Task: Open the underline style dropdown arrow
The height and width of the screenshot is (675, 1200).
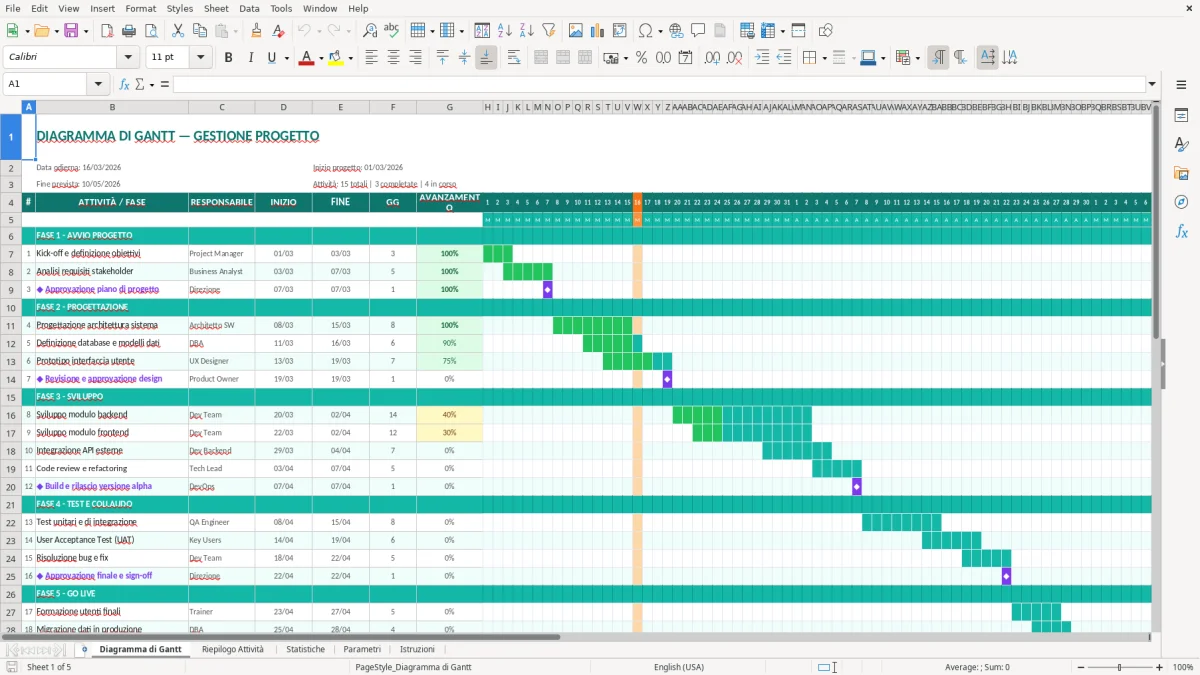Action: 286,58
